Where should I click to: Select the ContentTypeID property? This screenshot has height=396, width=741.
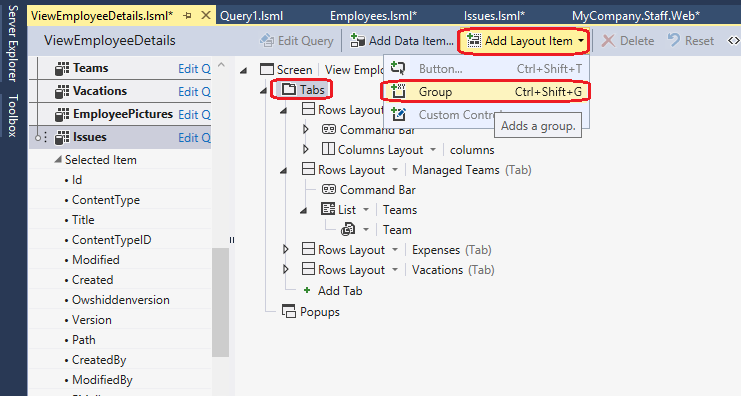(x=112, y=240)
